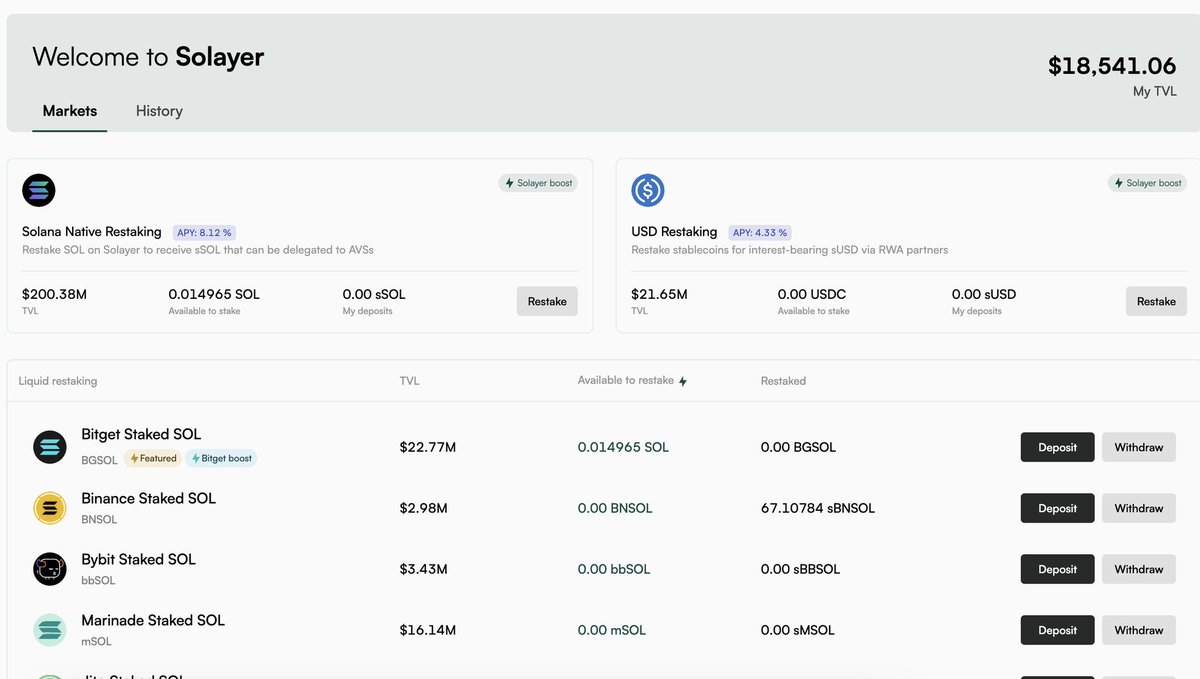This screenshot has width=1200, height=679.
Task: Deposit into Binance Staked SOL
Action: 1057,508
